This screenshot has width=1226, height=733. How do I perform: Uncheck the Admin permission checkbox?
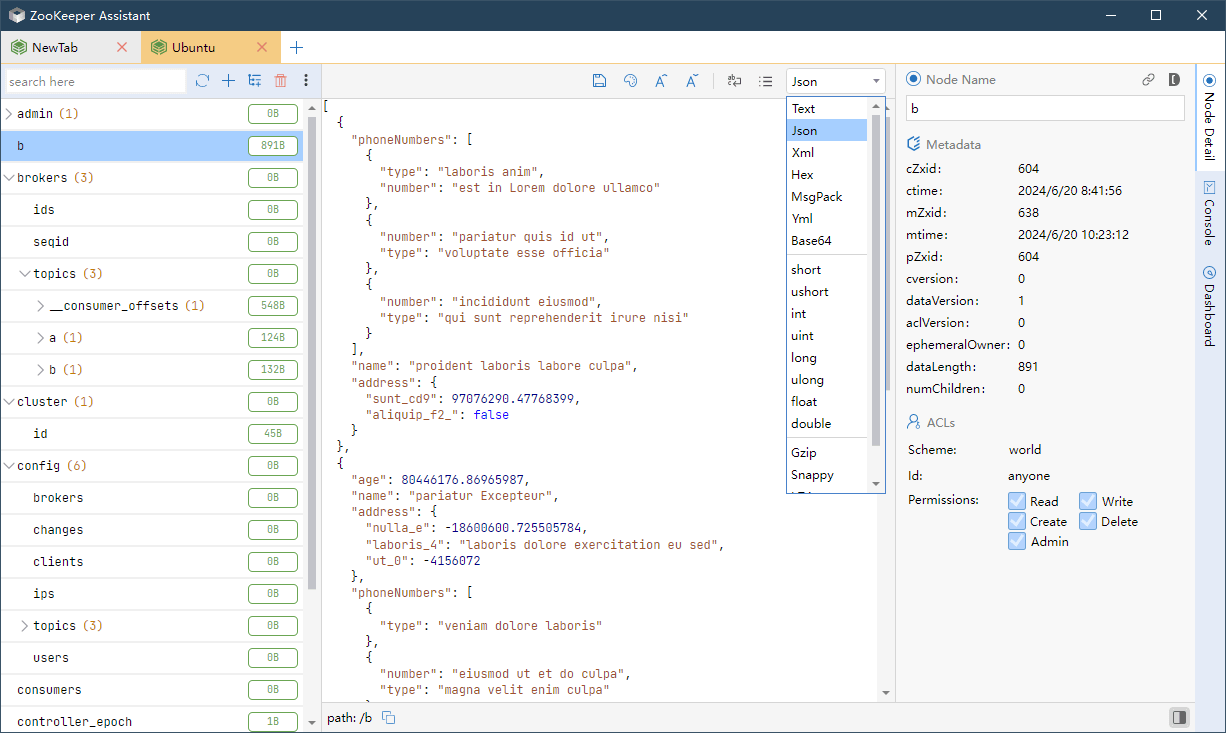[x=1017, y=541]
